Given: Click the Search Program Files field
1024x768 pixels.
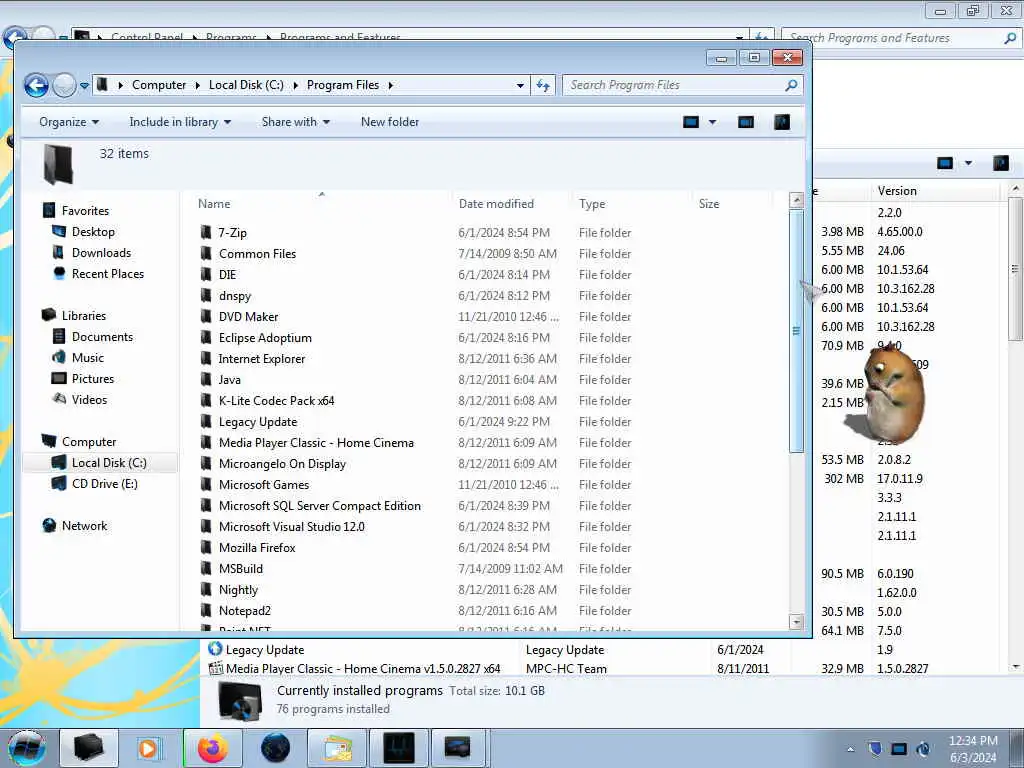Looking at the screenshot, I should 682,85.
